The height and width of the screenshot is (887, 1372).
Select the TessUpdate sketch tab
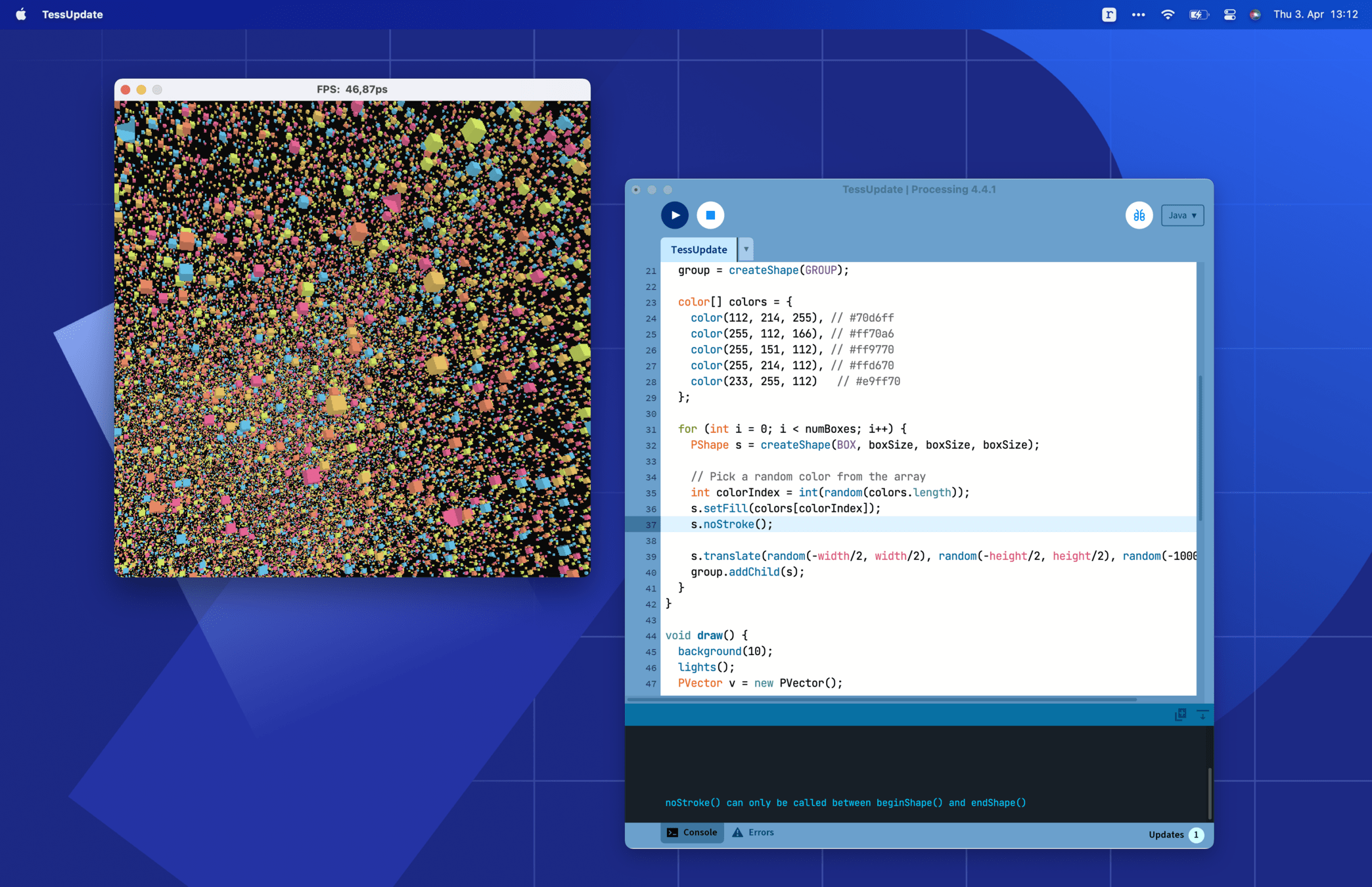(698, 250)
